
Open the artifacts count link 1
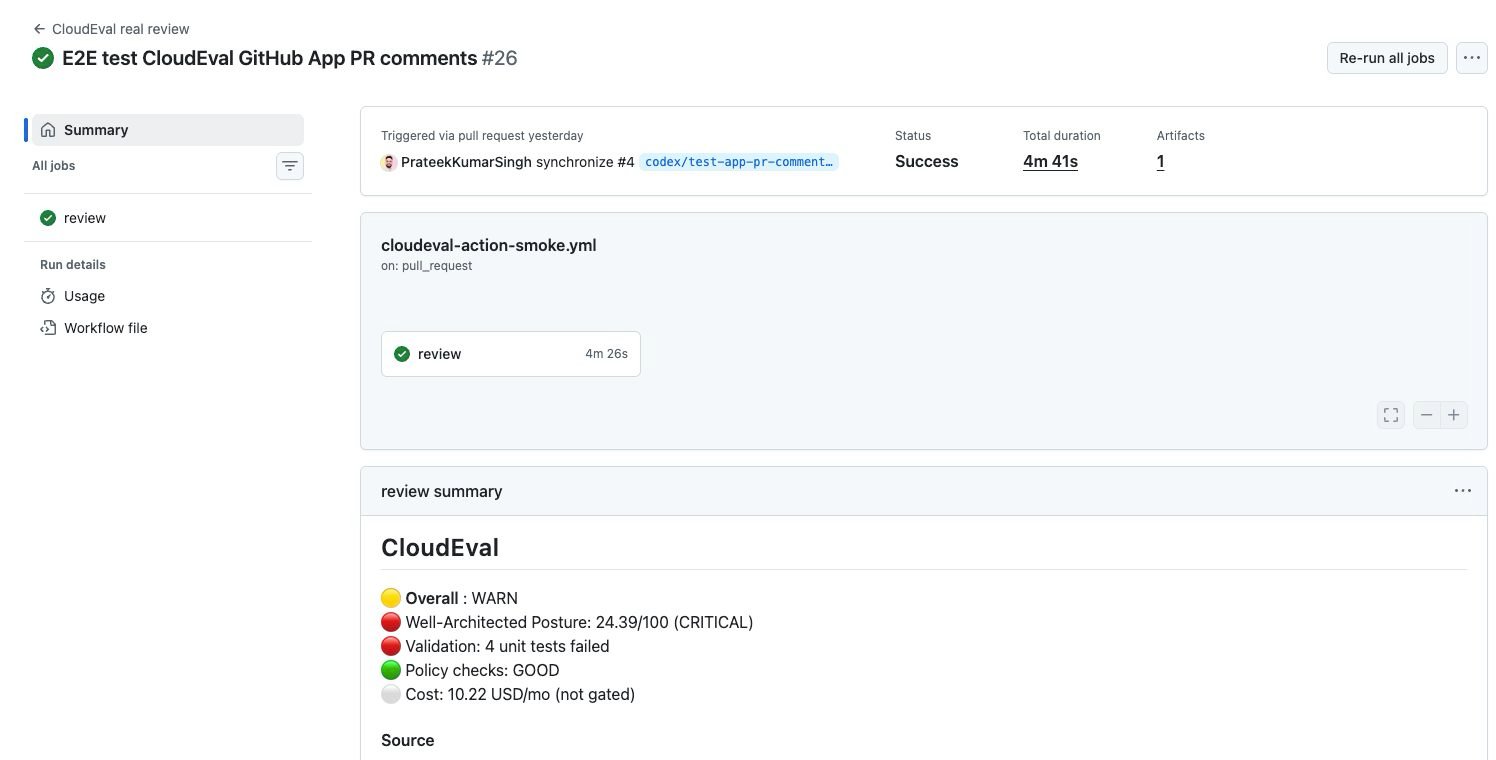tap(1160, 161)
